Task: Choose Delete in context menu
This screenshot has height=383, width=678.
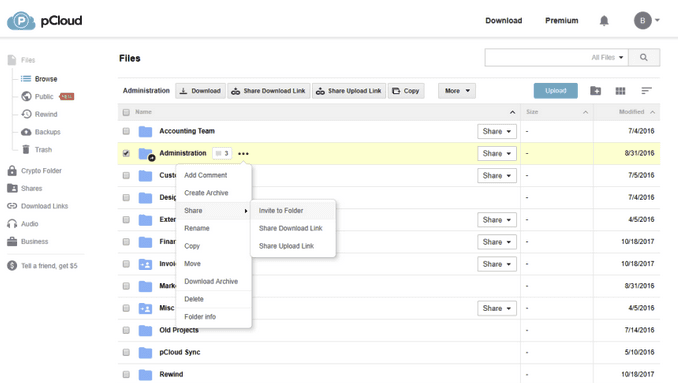Action: click(x=214, y=299)
